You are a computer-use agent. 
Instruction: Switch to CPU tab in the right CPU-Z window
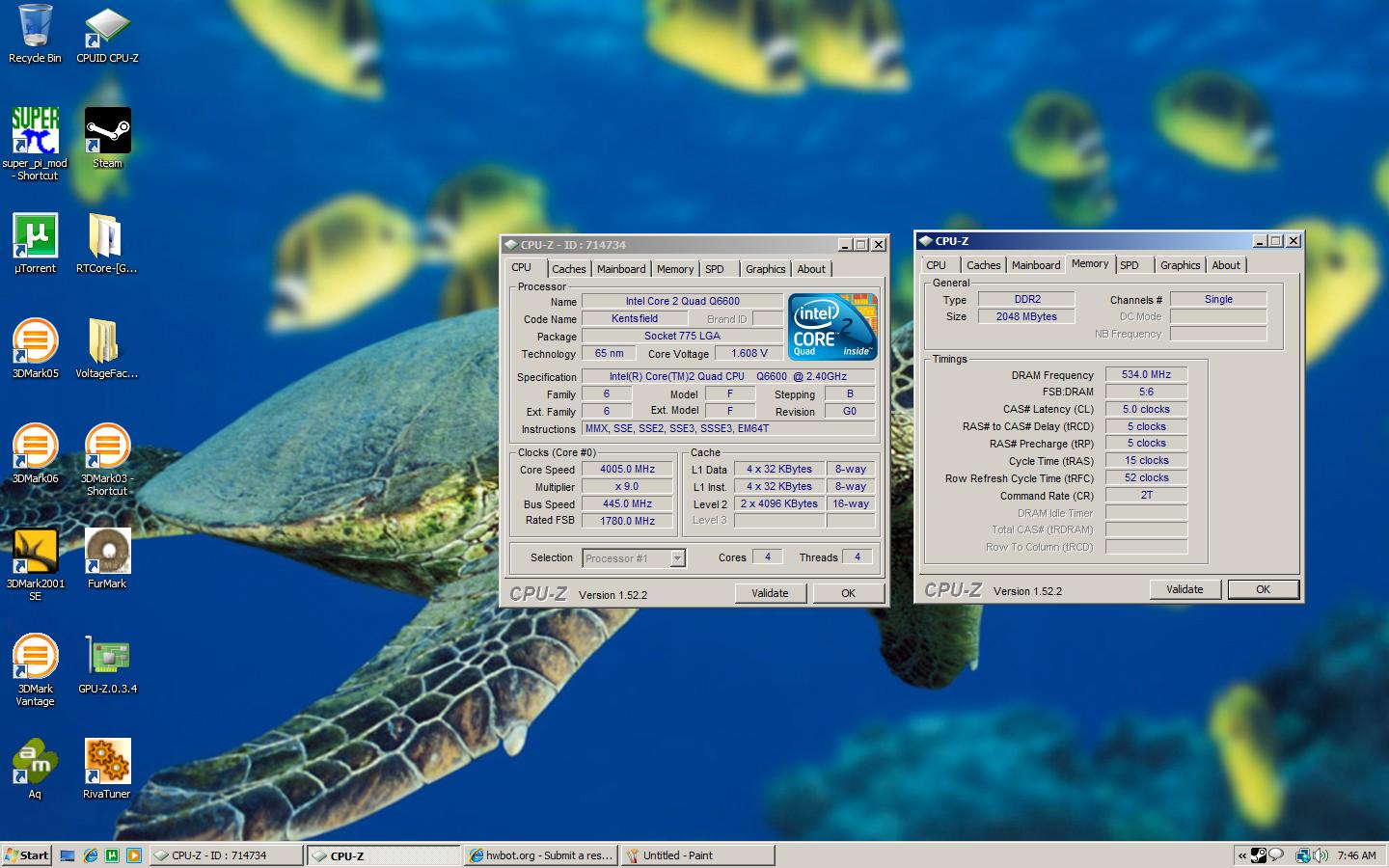pos(937,265)
